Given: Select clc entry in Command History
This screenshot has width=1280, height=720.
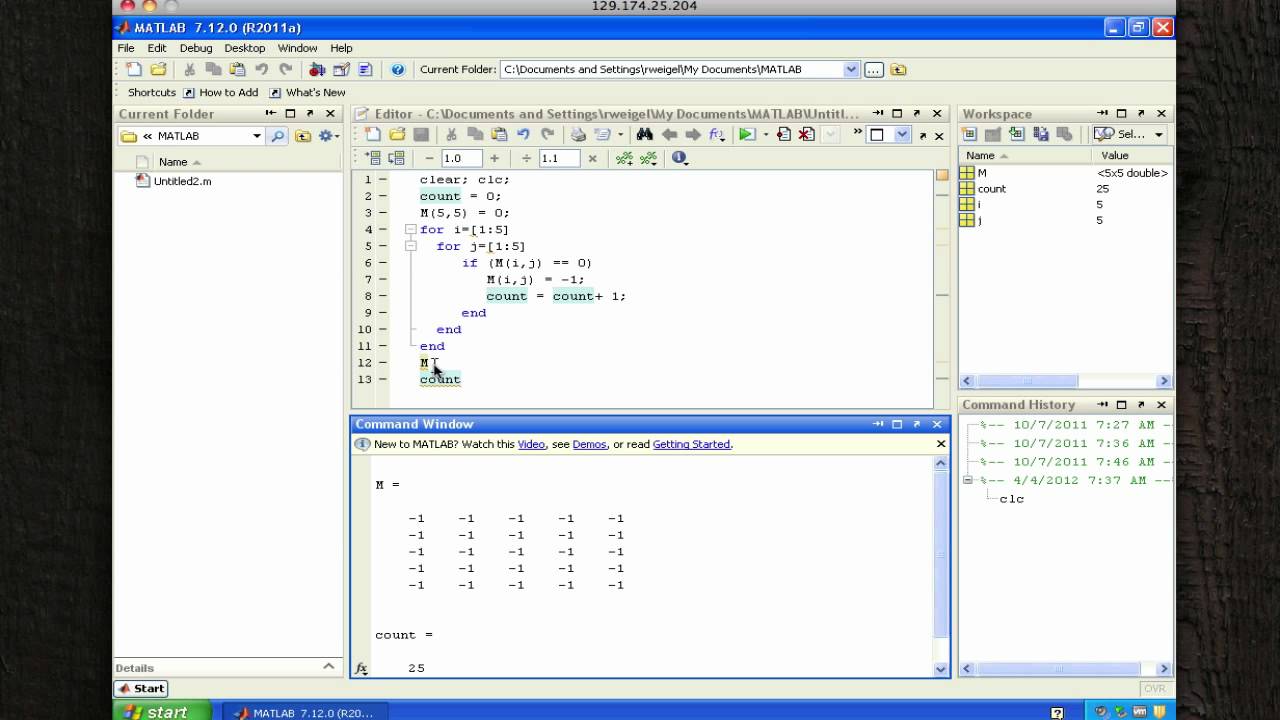Looking at the screenshot, I should coord(1011,499).
